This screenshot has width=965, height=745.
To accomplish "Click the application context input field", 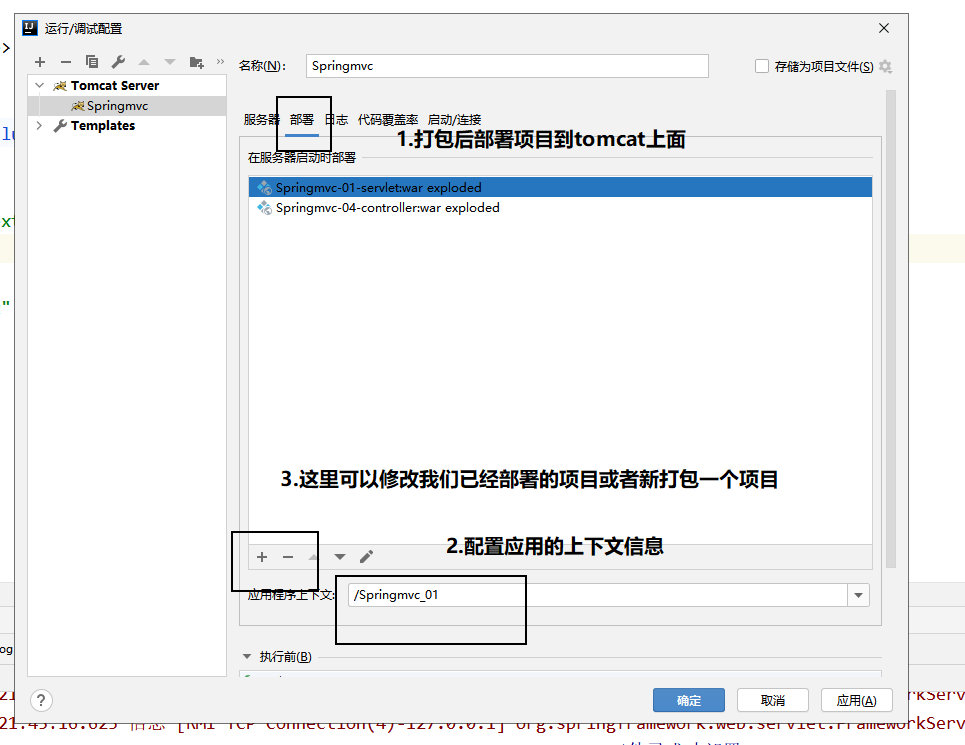I will click(598, 595).
